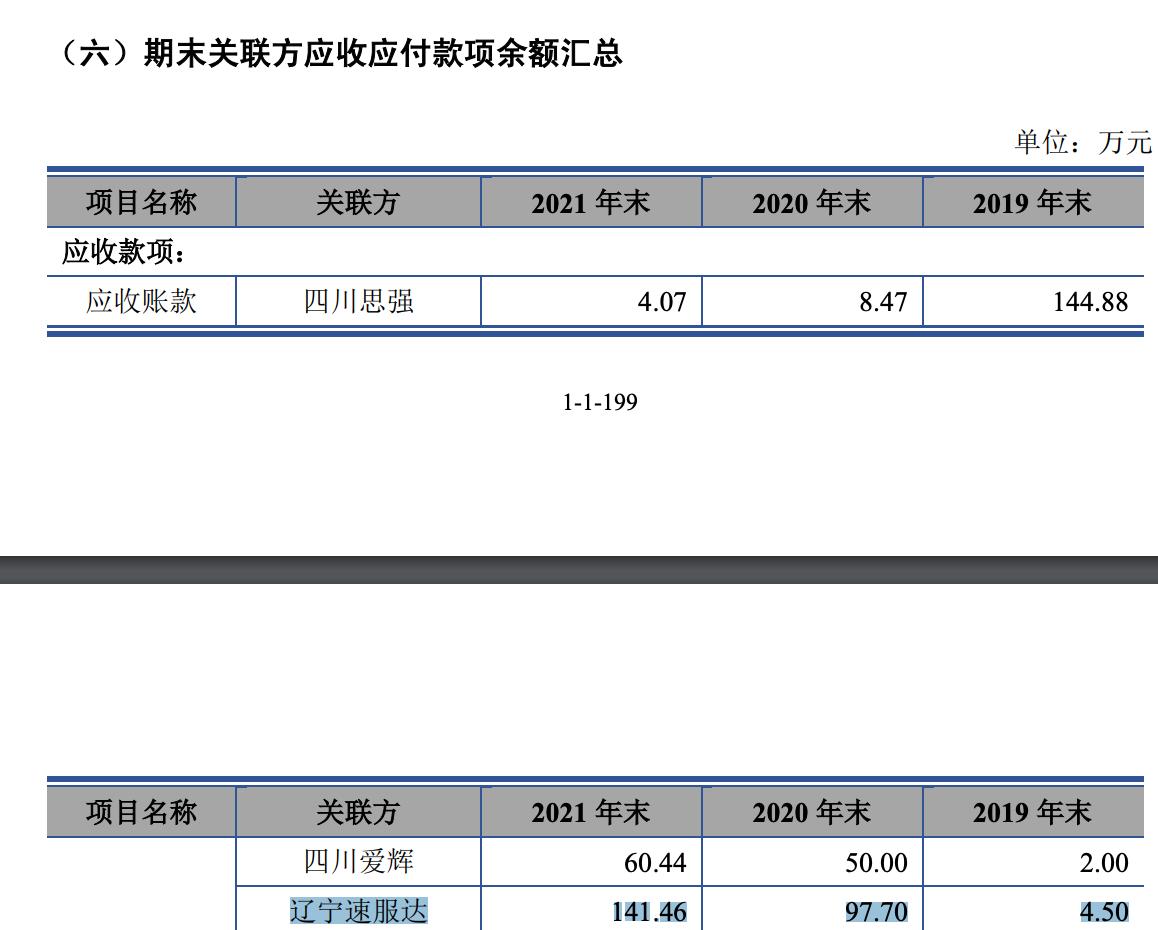This screenshot has height=930, width=1158.
Task: Click the '2020 年末' header in the first table
Action: 812,202
